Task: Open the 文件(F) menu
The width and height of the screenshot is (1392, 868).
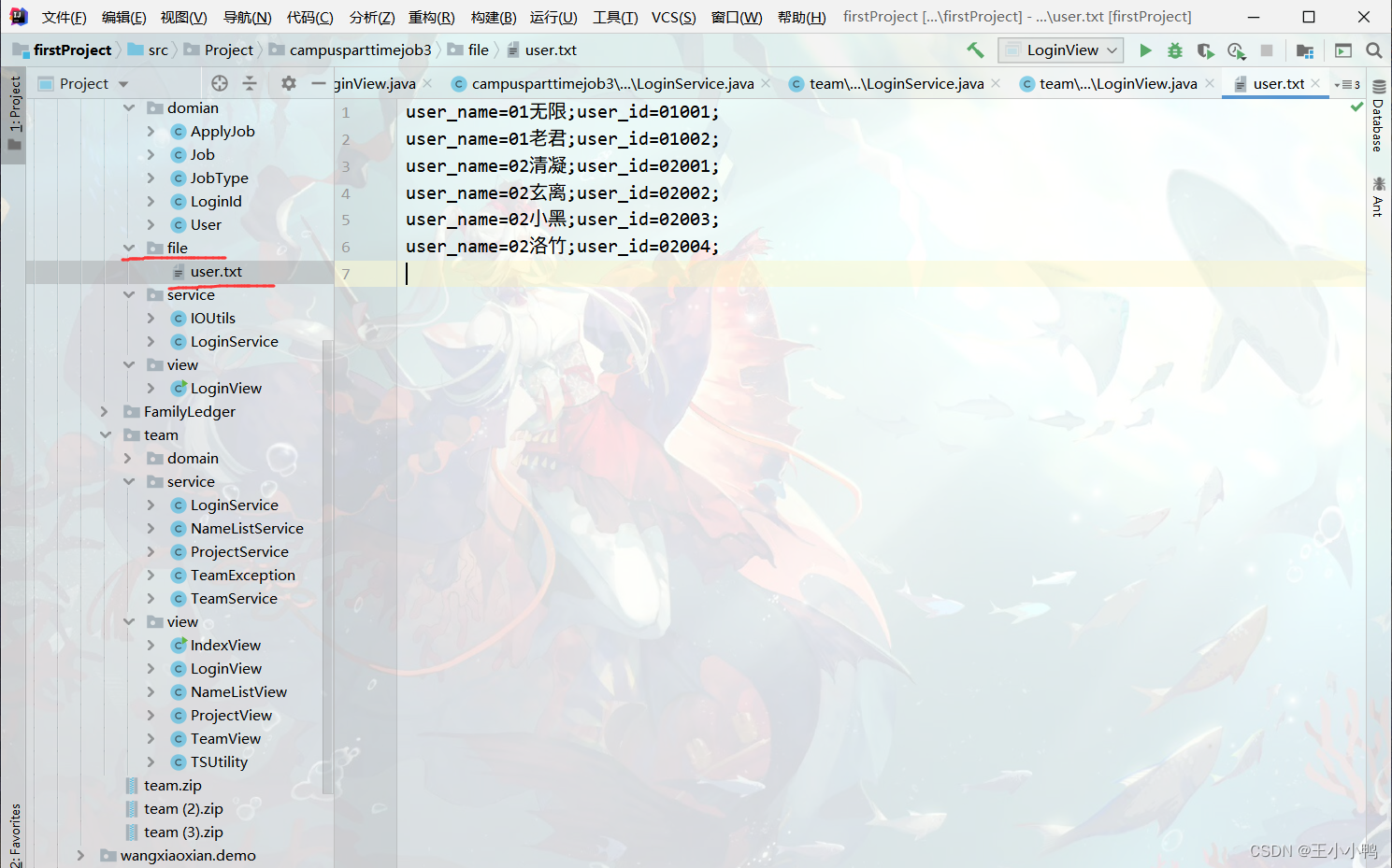Action: (65, 17)
